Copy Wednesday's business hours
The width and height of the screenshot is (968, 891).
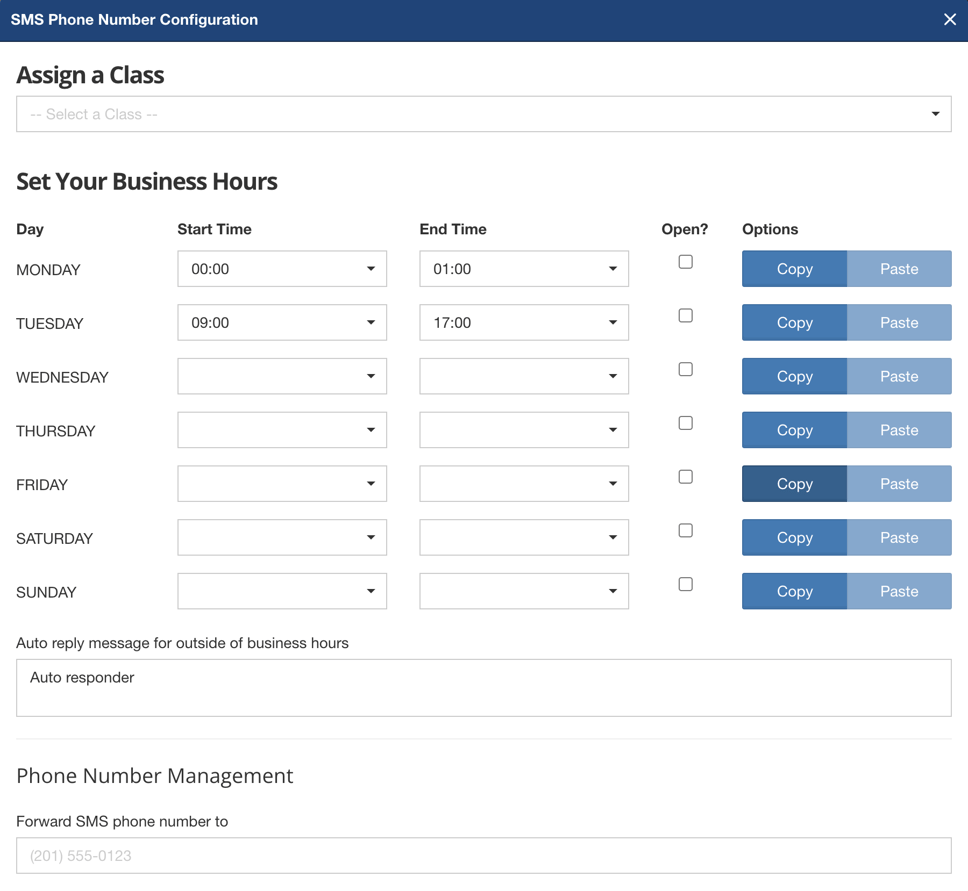794,377
